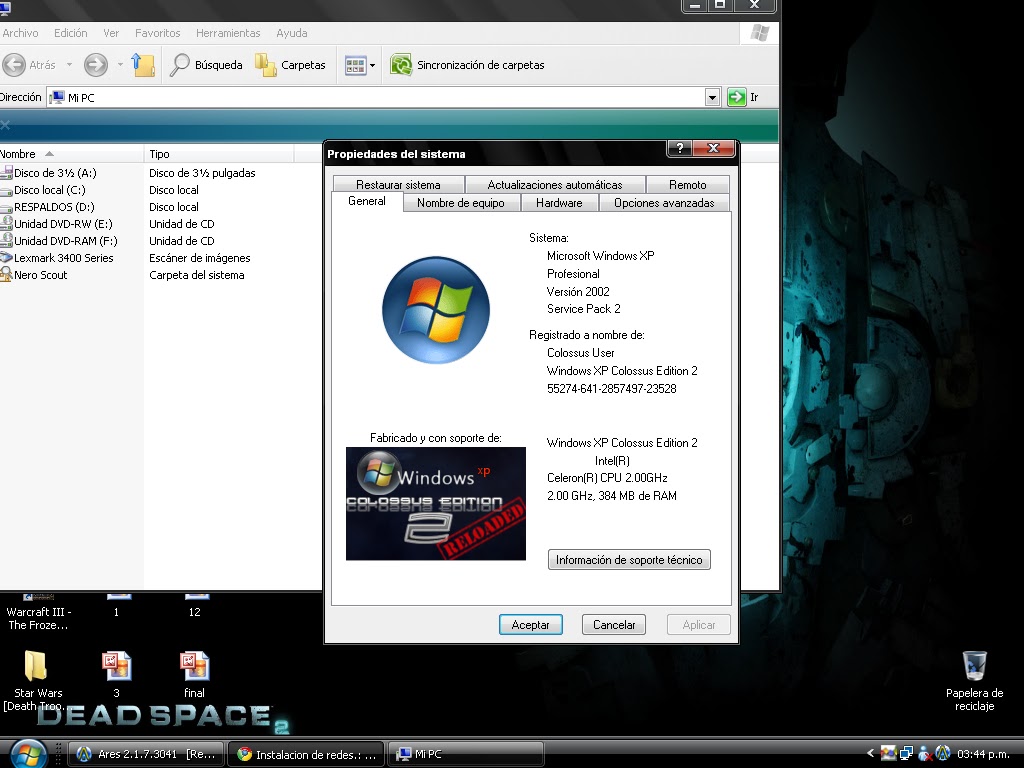Screen dimensions: 1024x768
Task: Click Aceptar in system properties
Action: (530, 625)
